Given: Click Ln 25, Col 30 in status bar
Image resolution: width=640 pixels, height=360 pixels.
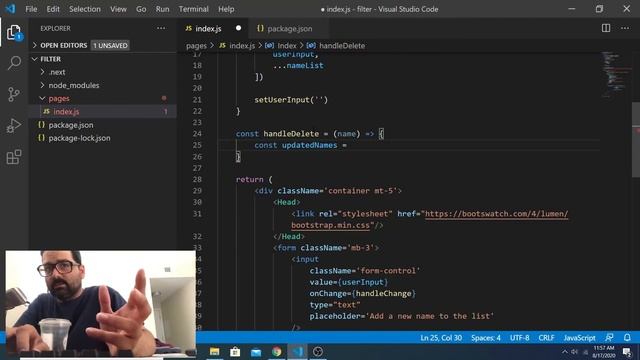Looking at the screenshot, I should point(441,338).
